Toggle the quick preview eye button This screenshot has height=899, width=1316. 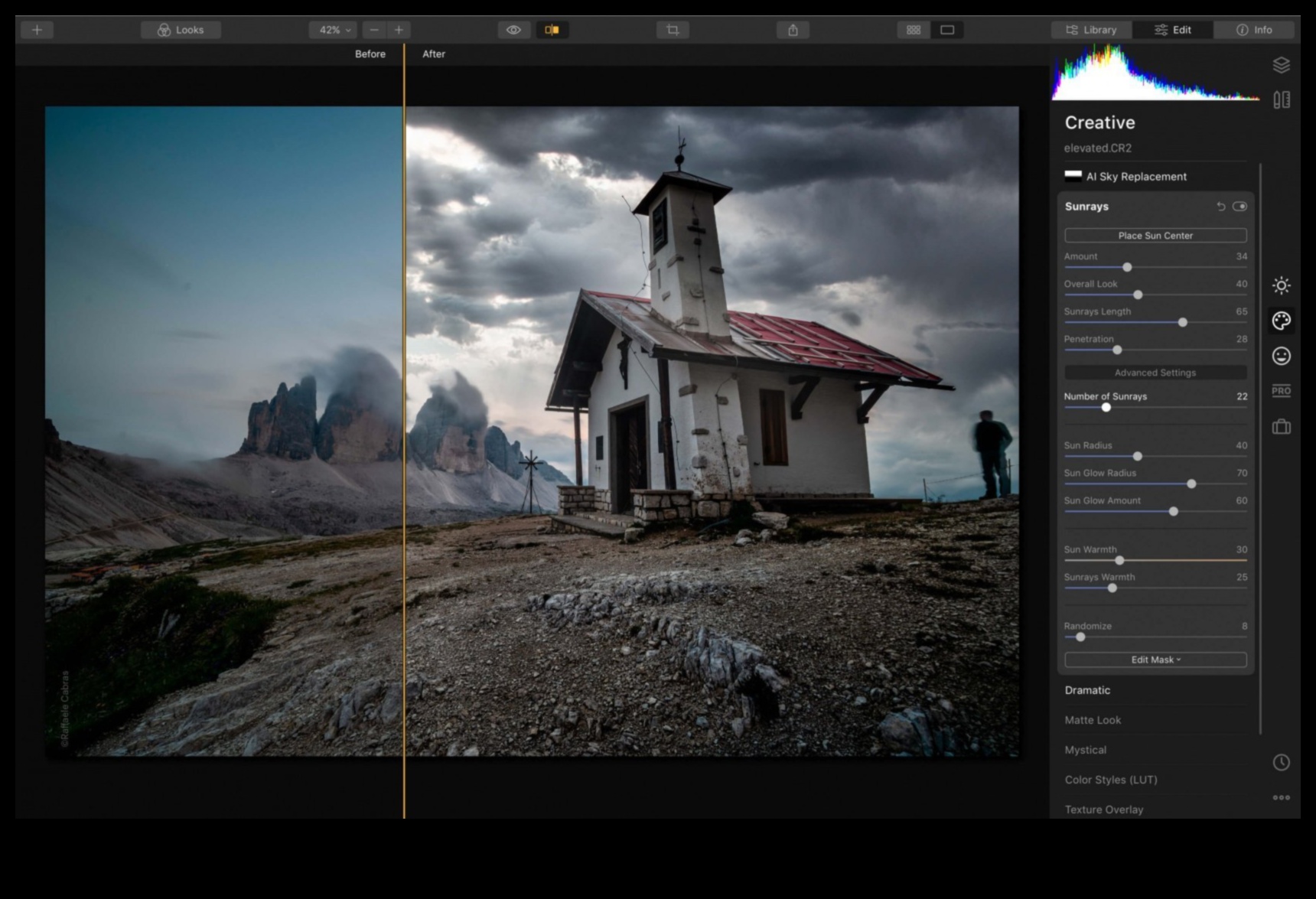pos(513,30)
